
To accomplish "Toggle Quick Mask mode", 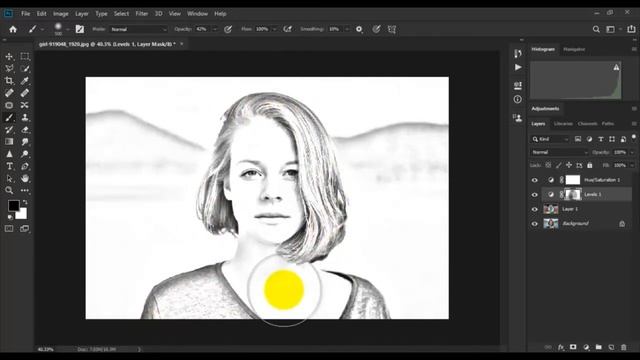I will [x=9, y=229].
